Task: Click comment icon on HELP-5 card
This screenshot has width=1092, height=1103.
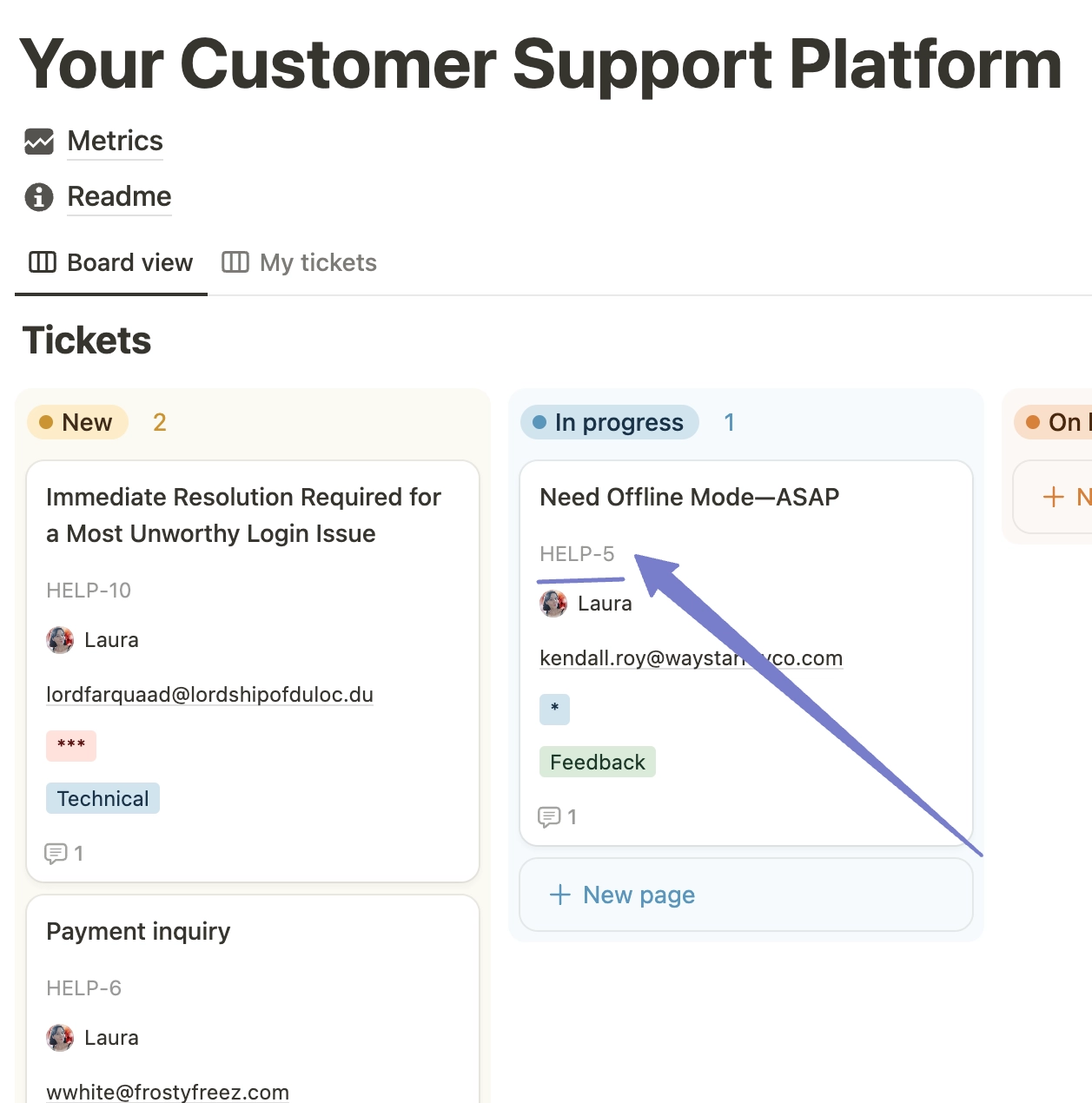Action: [549, 817]
